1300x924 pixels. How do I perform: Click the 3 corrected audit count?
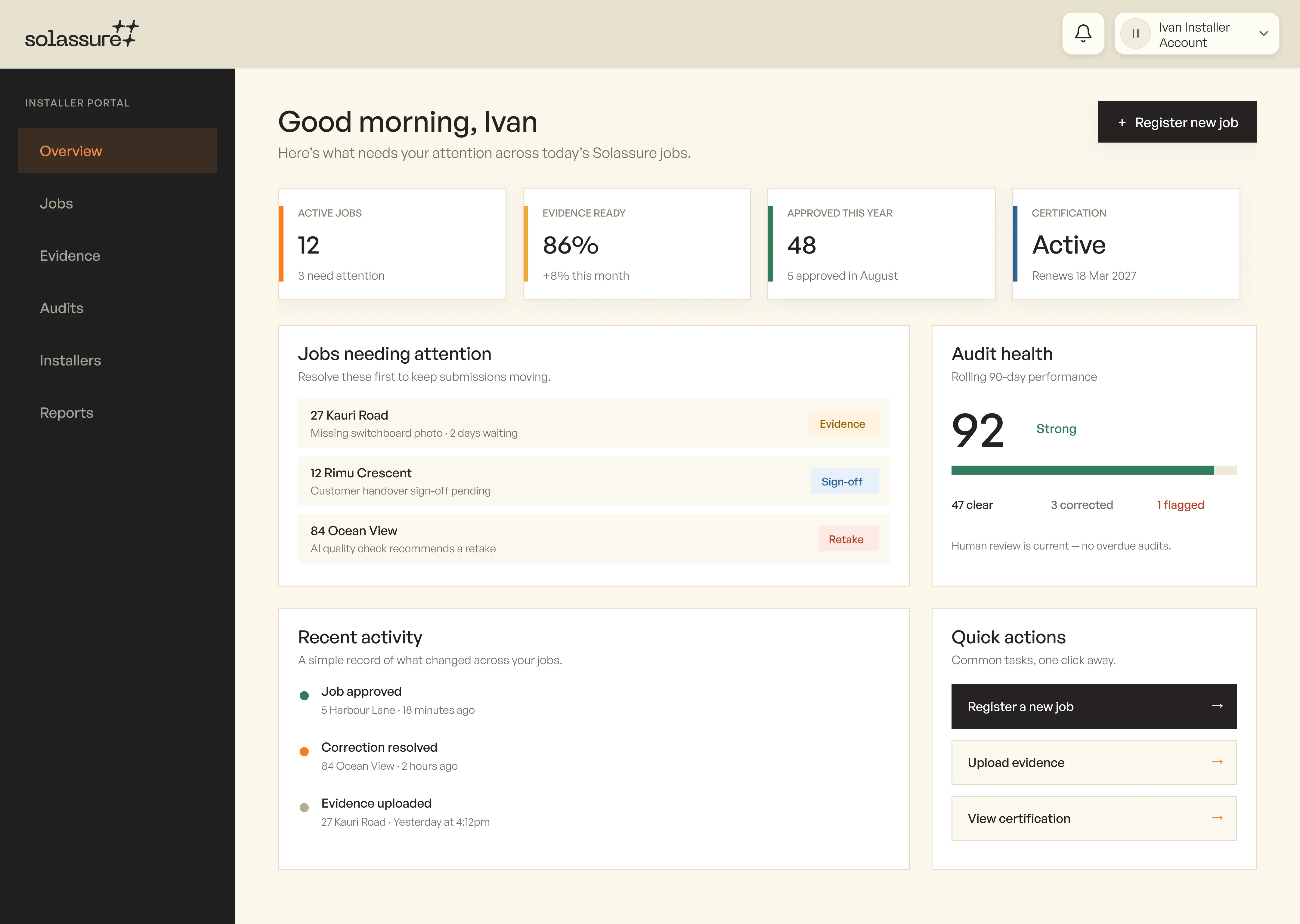click(1082, 505)
